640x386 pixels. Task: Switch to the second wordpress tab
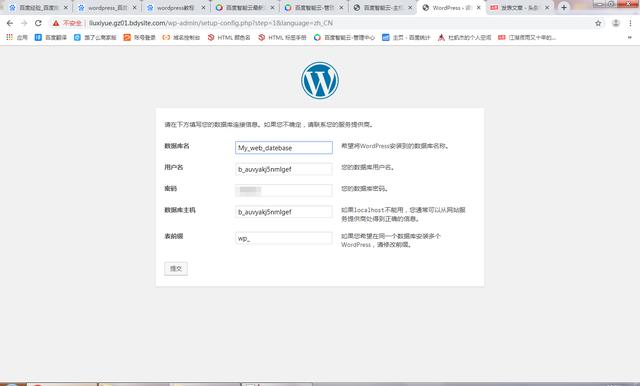176,7
